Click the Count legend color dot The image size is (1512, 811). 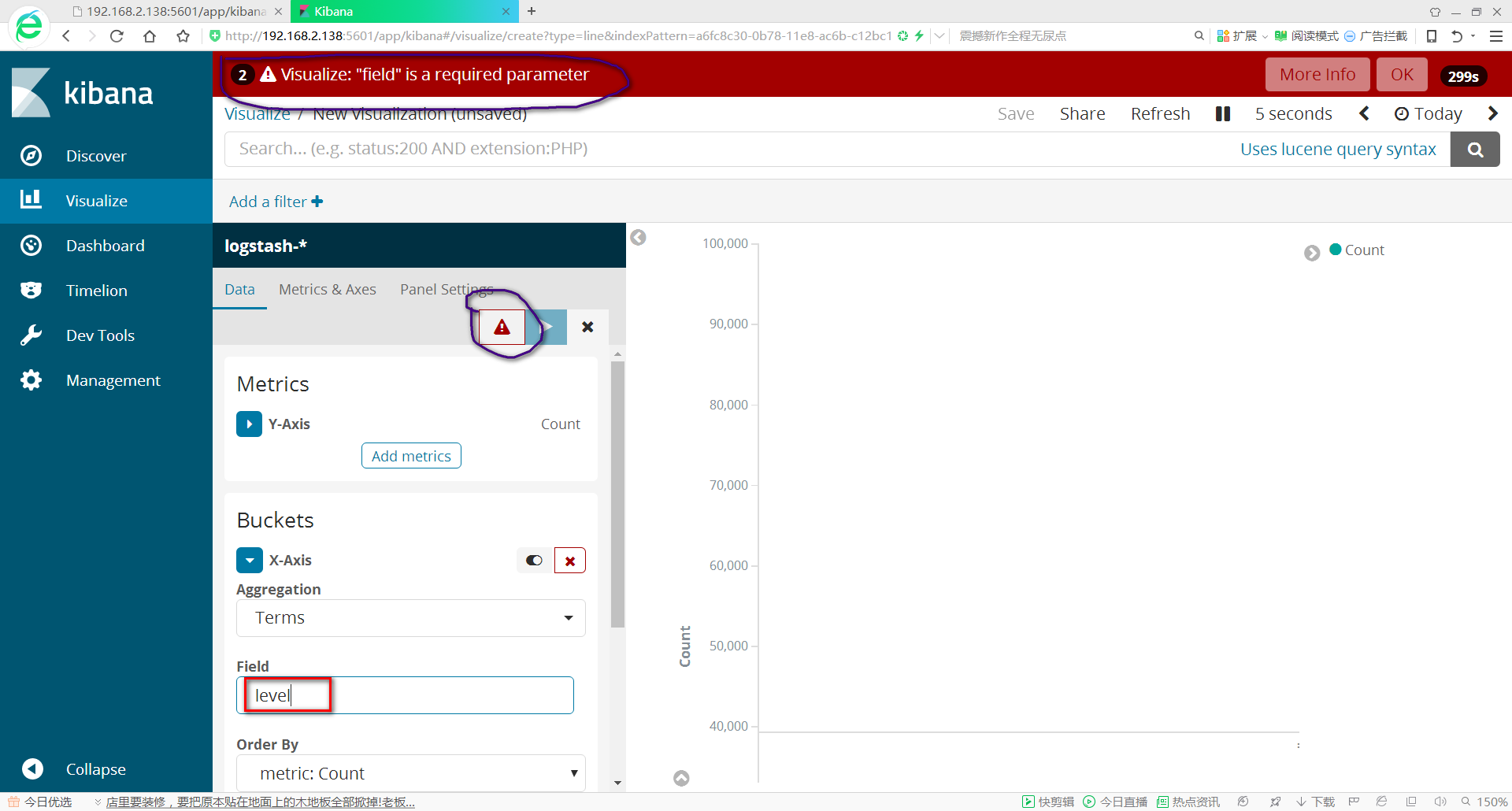coord(1336,250)
